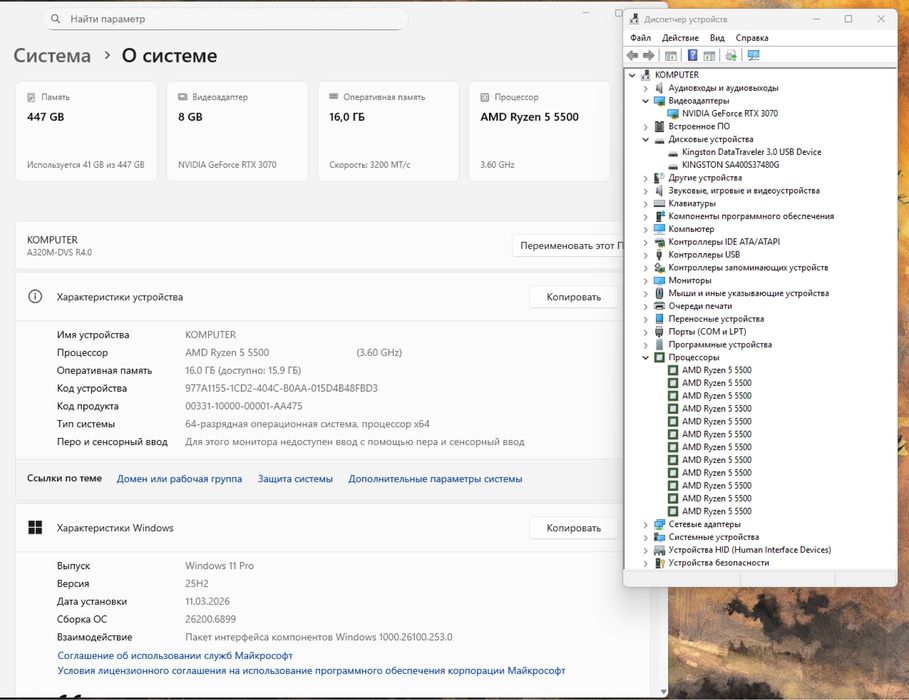Open the Файл menu in Device Manager
This screenshot has height=700, width=909.
pos(640,38)
